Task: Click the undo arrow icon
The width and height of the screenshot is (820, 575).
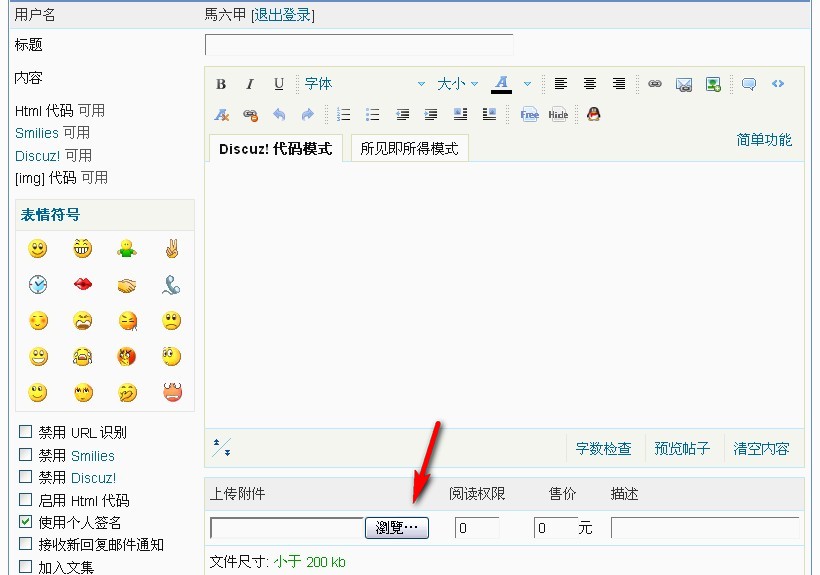Action: tap(279, 114)
